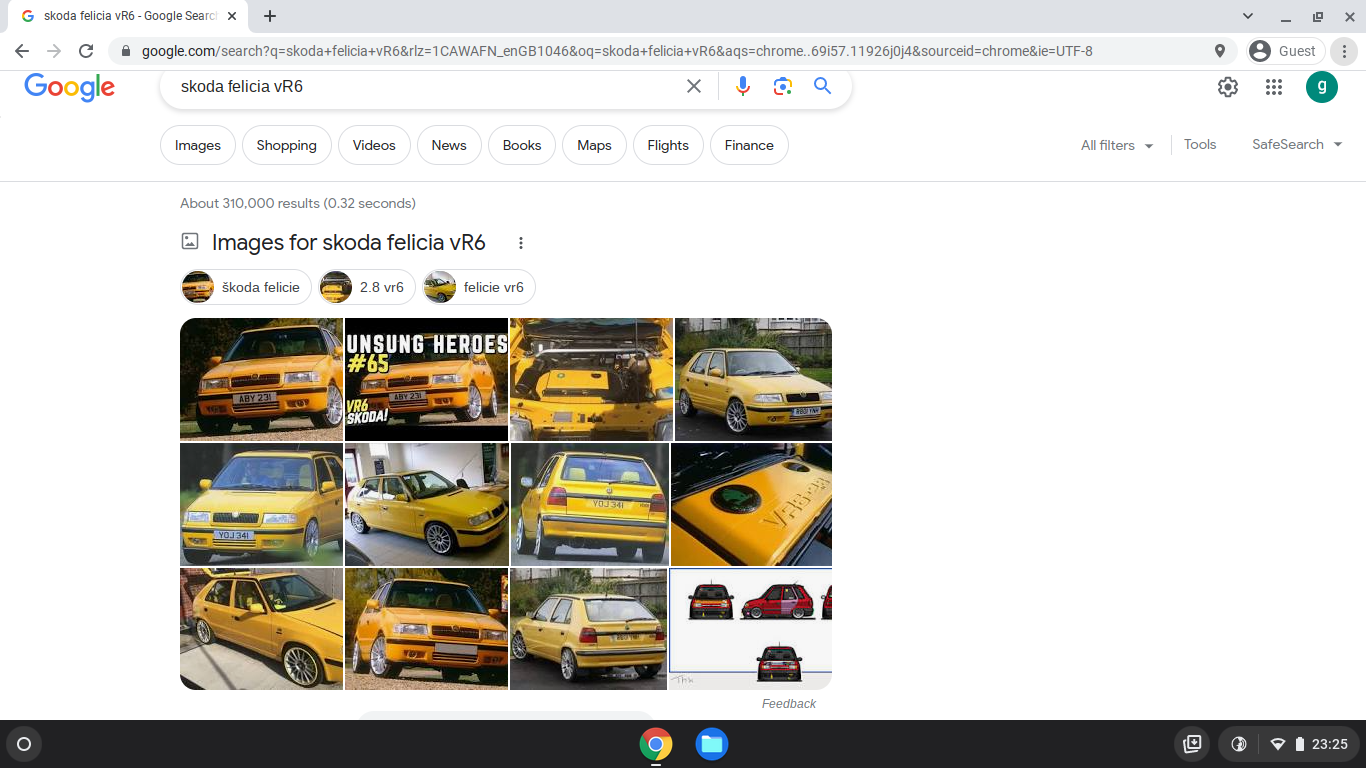
Task: Open the Feedback link below images
Action: pyautogui.click(x=789, y=704)
